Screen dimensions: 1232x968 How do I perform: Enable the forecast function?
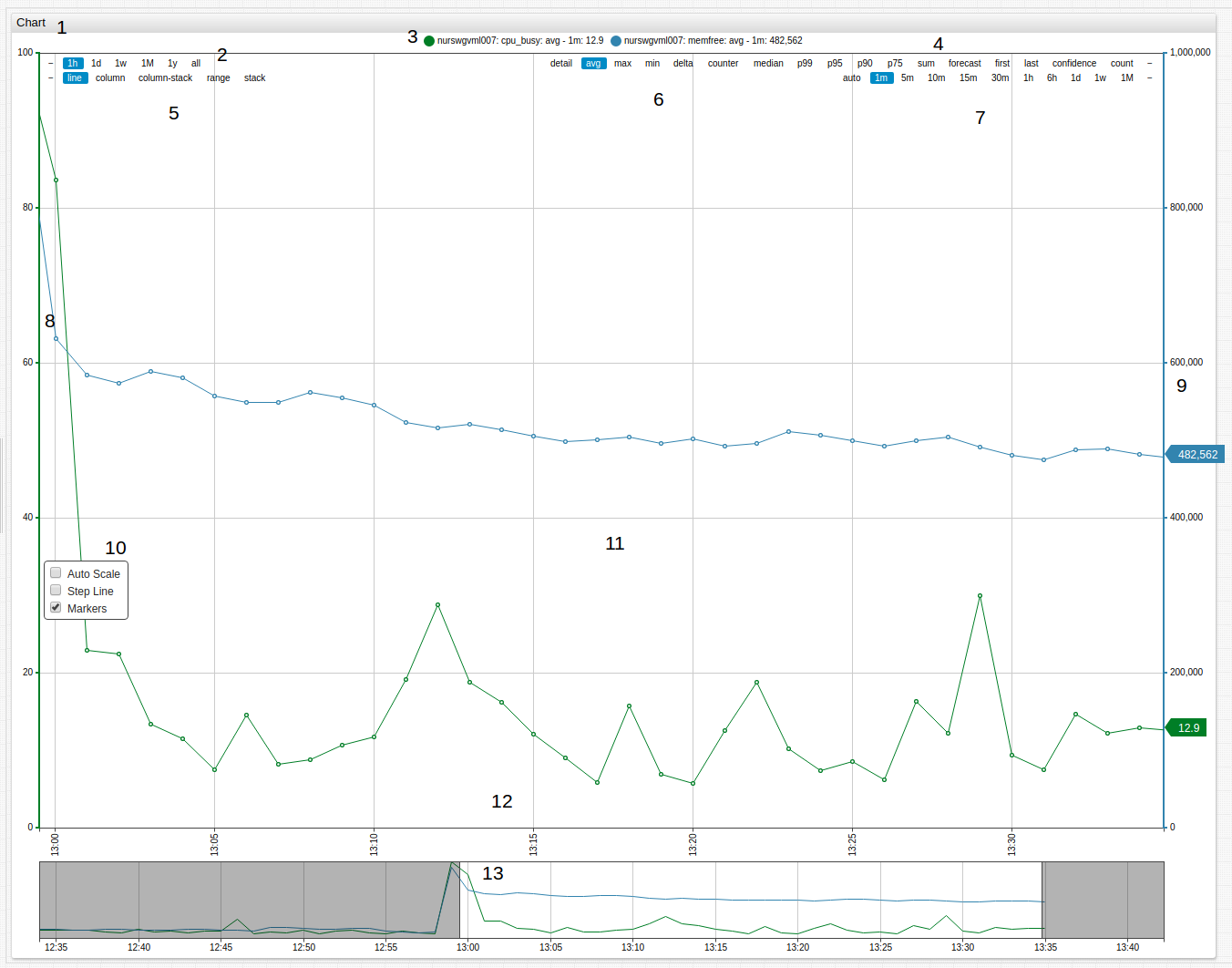click(x=964, y=63)
